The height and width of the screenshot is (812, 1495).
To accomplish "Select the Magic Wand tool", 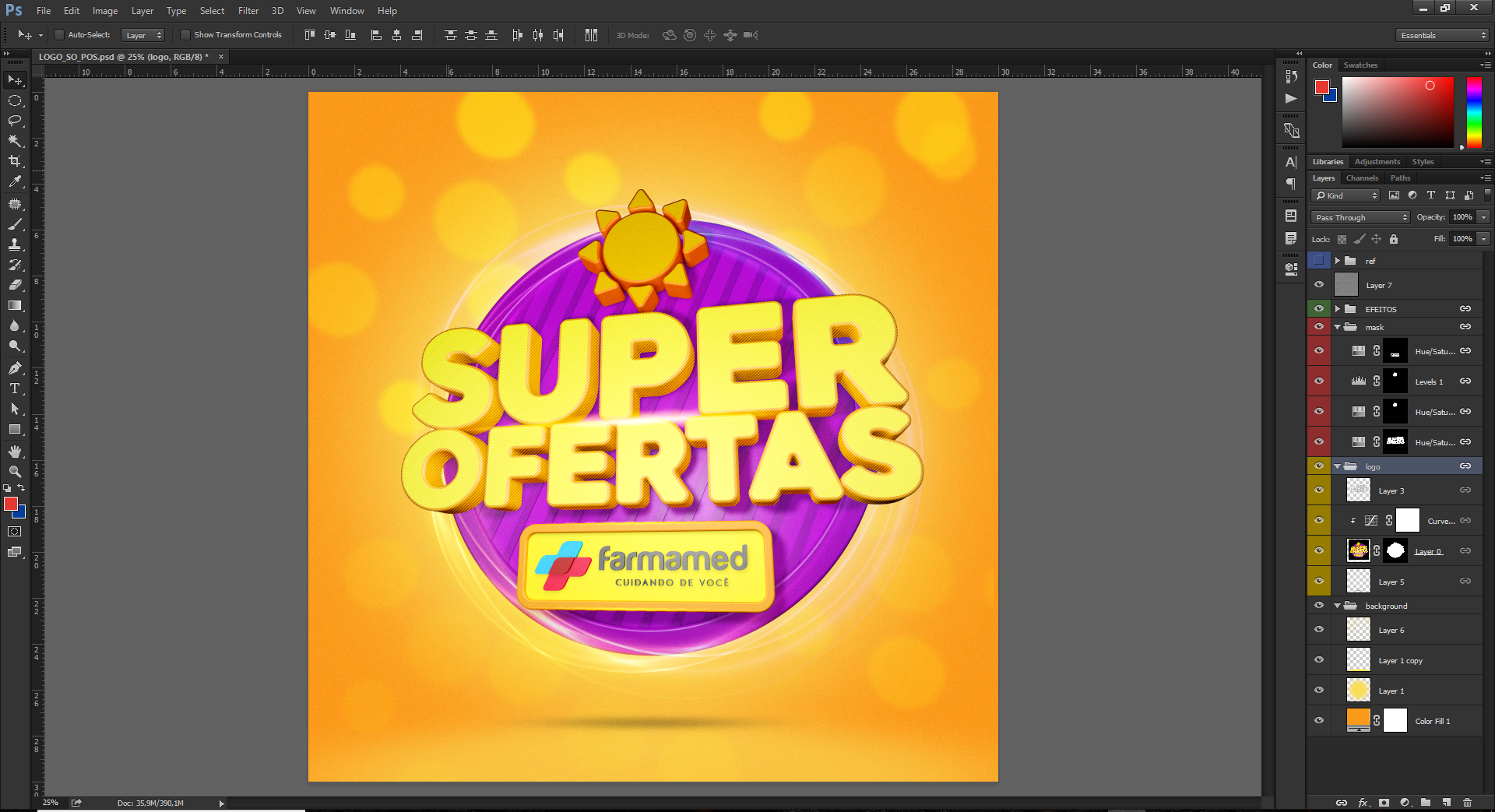I will click(15, 141).
